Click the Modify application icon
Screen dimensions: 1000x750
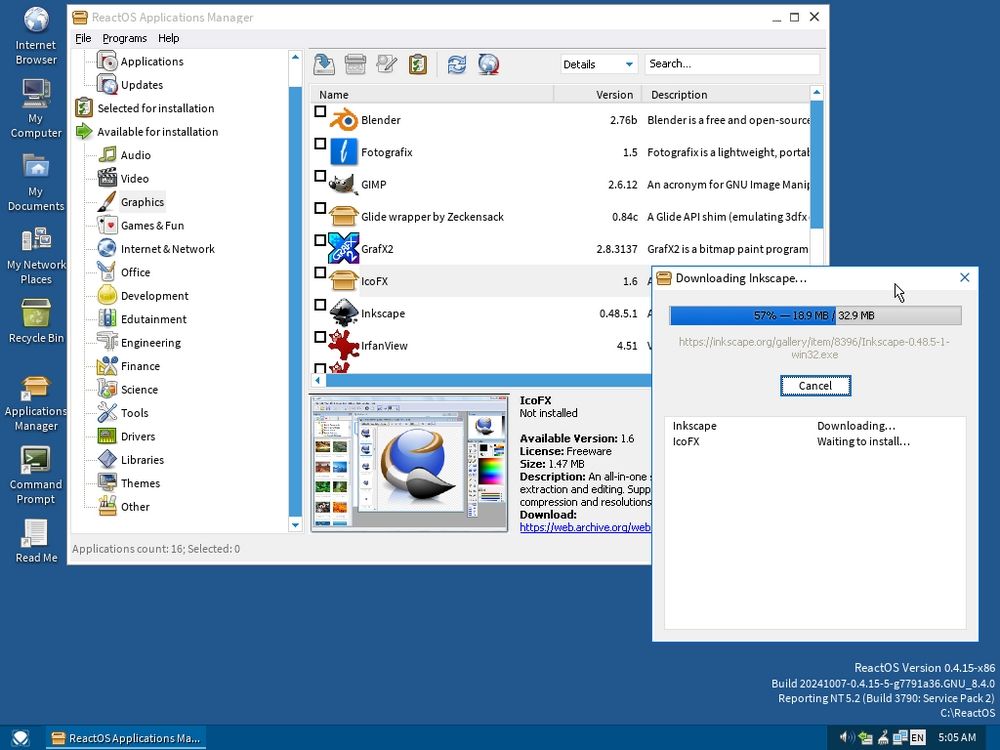click(387, 64)
